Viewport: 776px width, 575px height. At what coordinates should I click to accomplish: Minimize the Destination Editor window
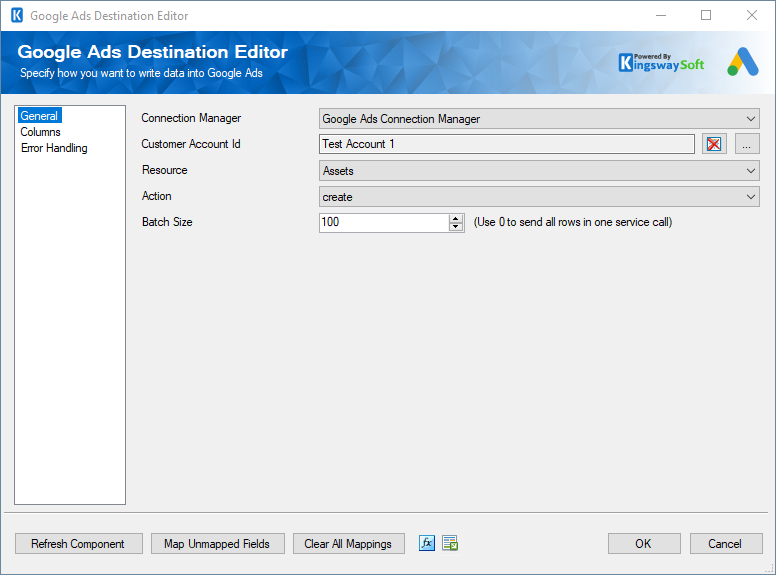click(661, 15)
